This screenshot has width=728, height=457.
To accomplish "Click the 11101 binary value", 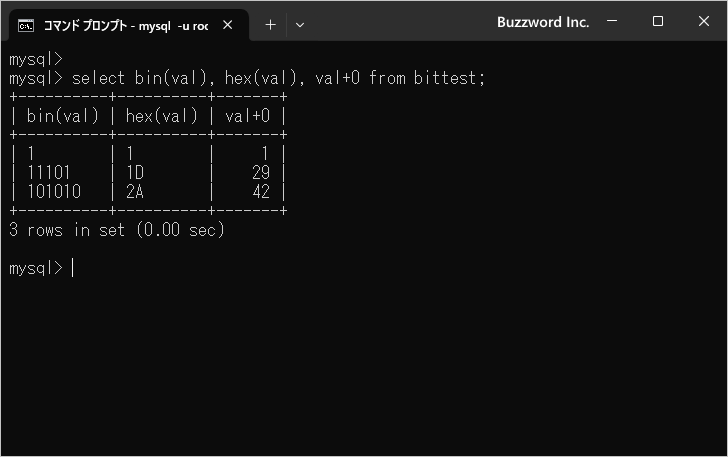I will coord(49,173).
